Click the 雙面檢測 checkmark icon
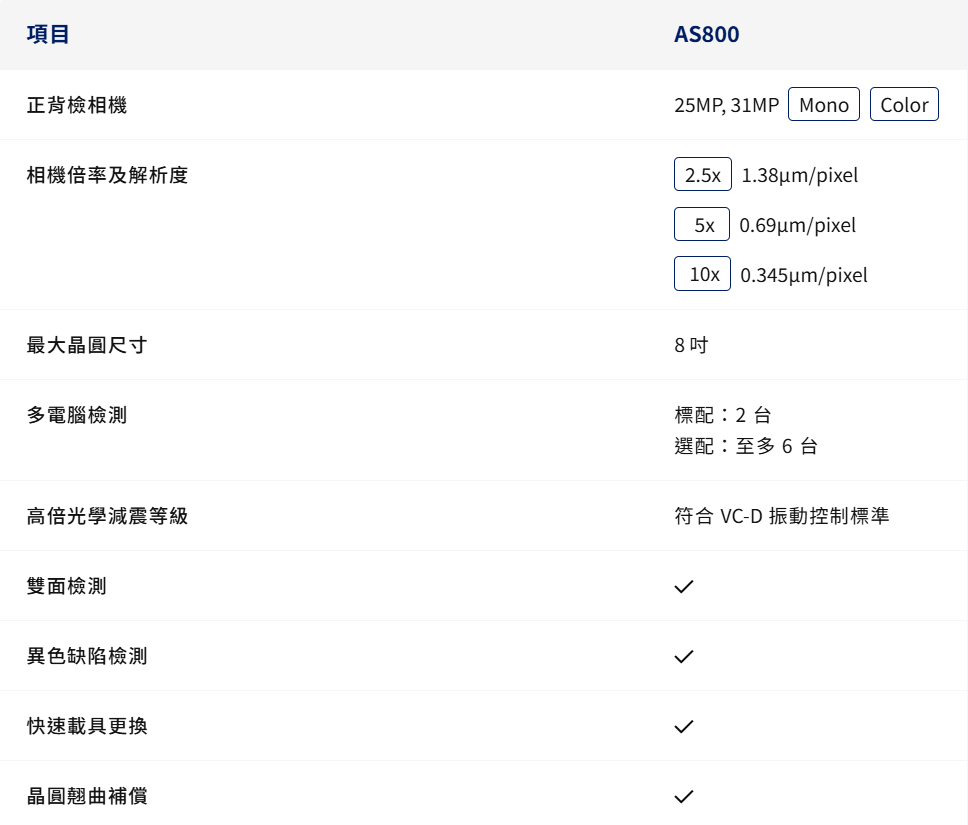Screen dimensions: 968x825 (684, 586)
